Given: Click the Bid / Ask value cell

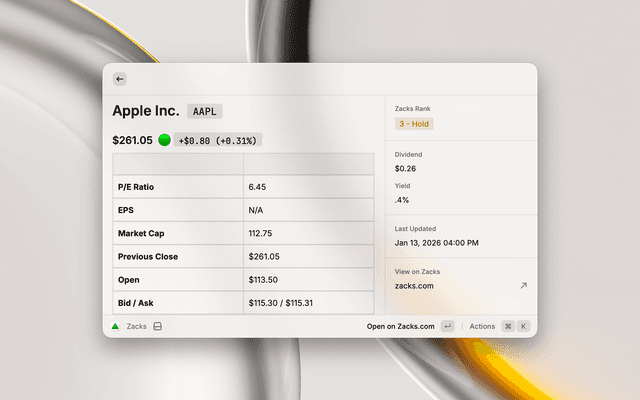Looking at the screenshot, I should click(x=281, y=303).
